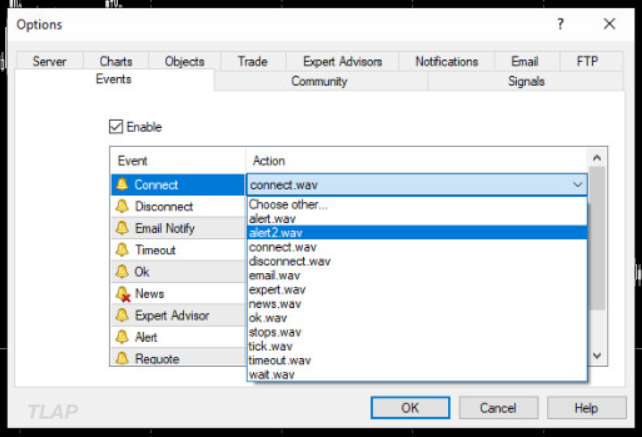
Task: Open the Trade tab
Action: [253, 61]
